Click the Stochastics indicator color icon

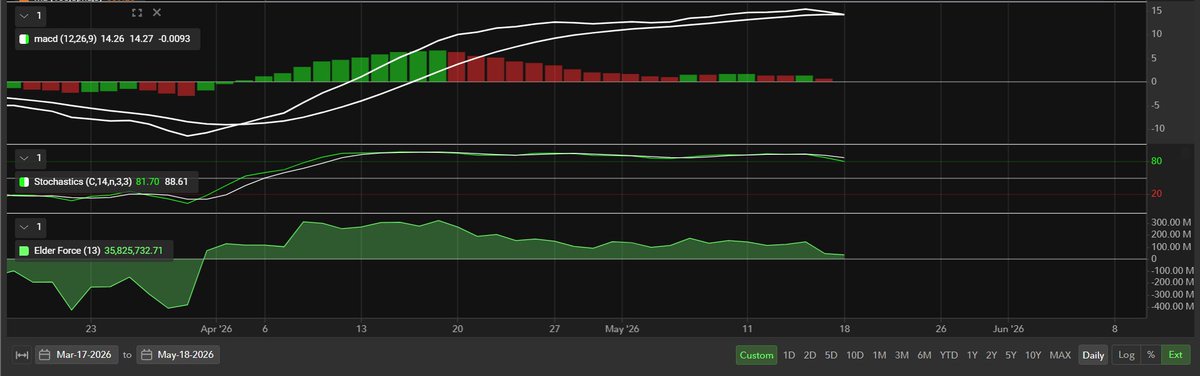pyautogui.click(x=24, y=183)
